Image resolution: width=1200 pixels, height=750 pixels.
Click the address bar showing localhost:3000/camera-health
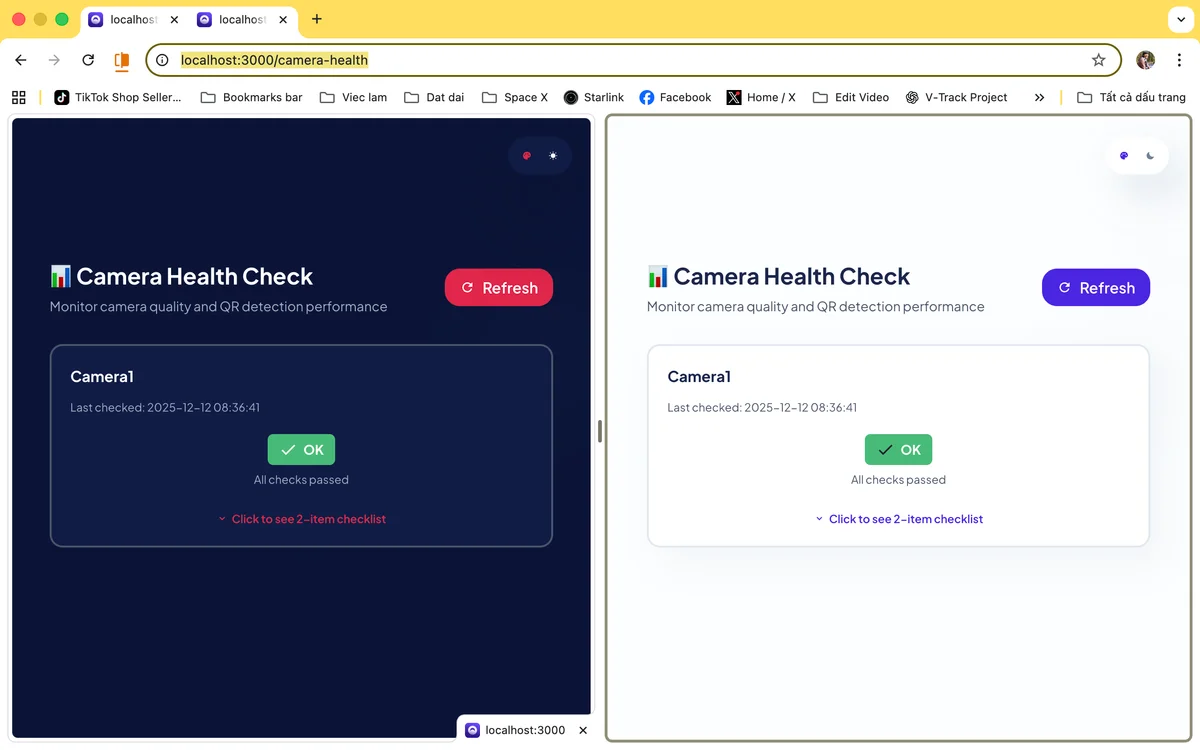[274, 60]
